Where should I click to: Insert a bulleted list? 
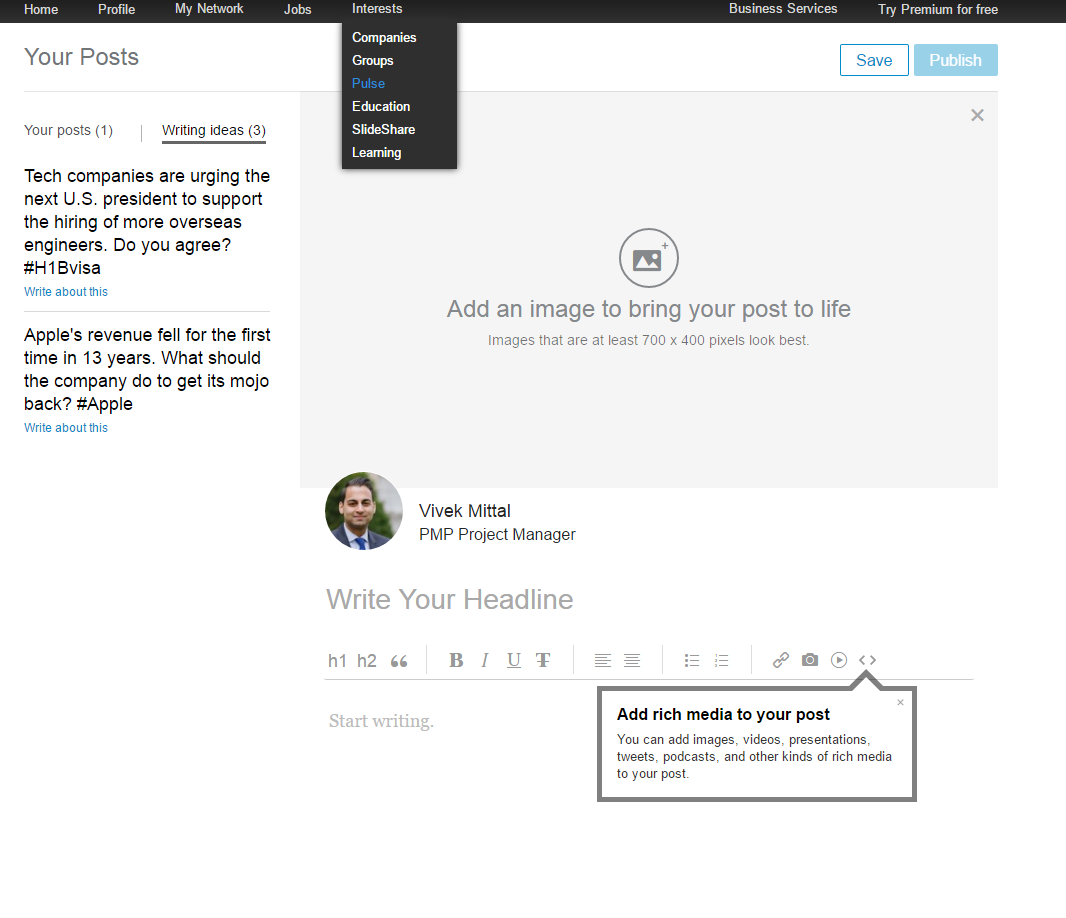[692, 660]
